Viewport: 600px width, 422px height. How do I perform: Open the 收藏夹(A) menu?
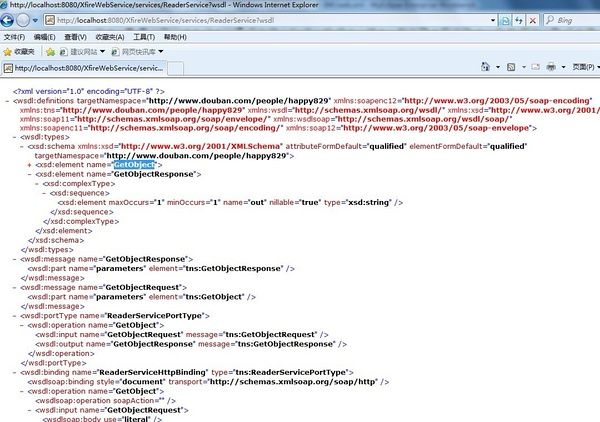[x=110, y=37]
